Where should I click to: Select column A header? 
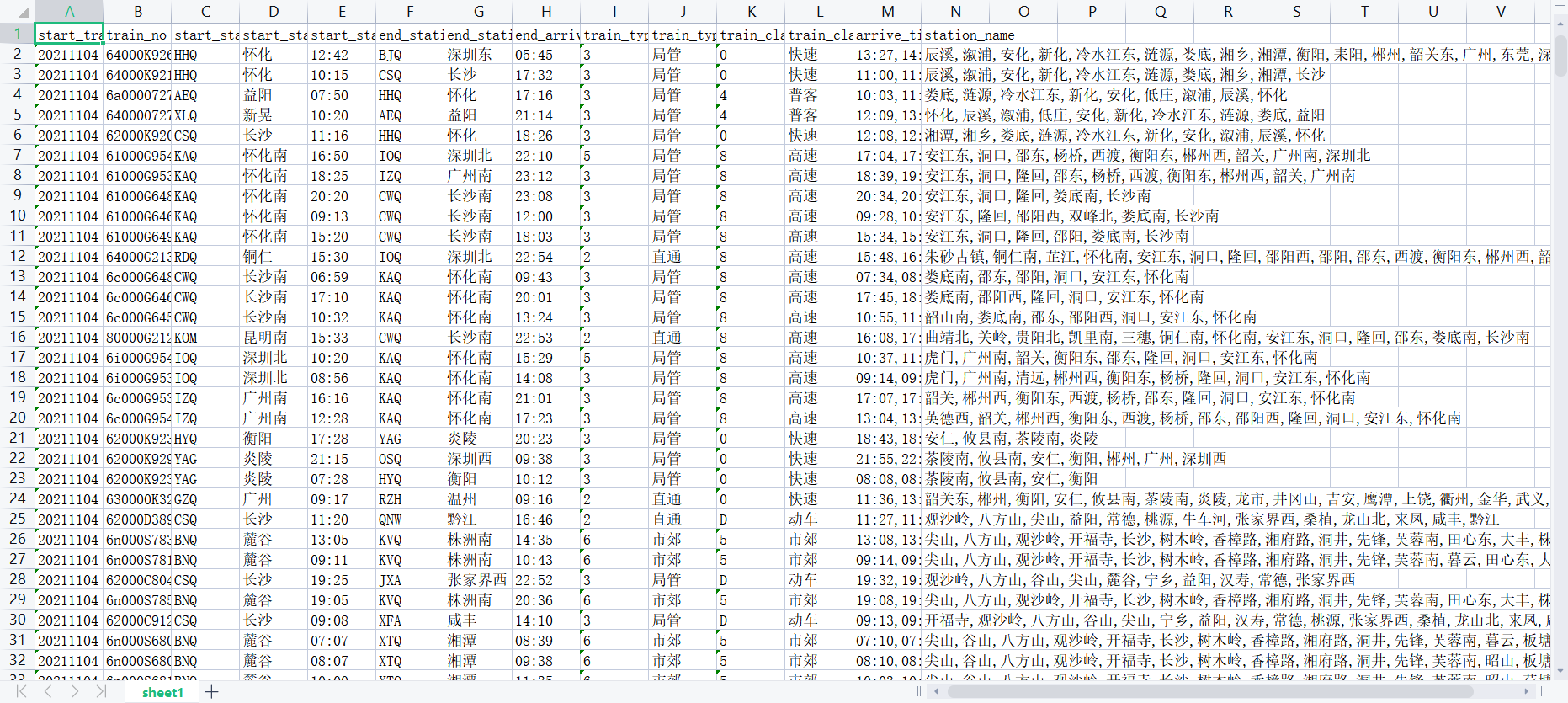(69, 12)
